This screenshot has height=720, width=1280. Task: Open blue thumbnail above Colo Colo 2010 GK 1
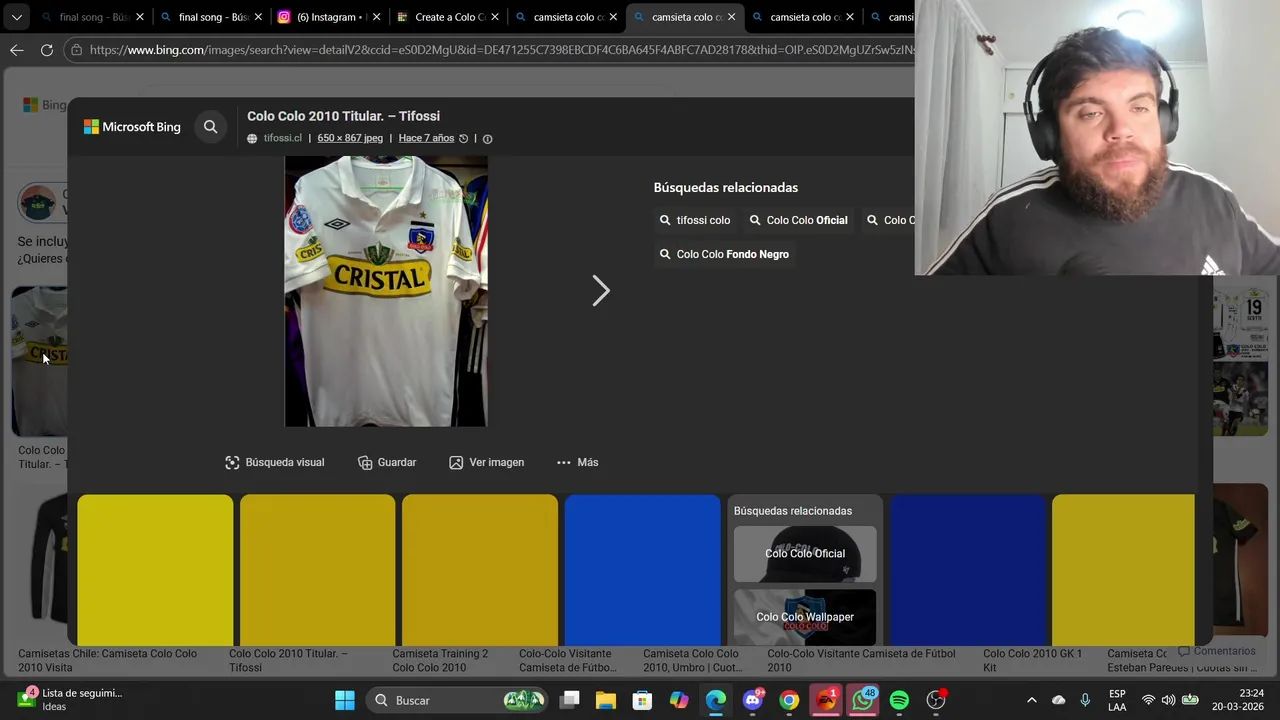tap(967, 570)
